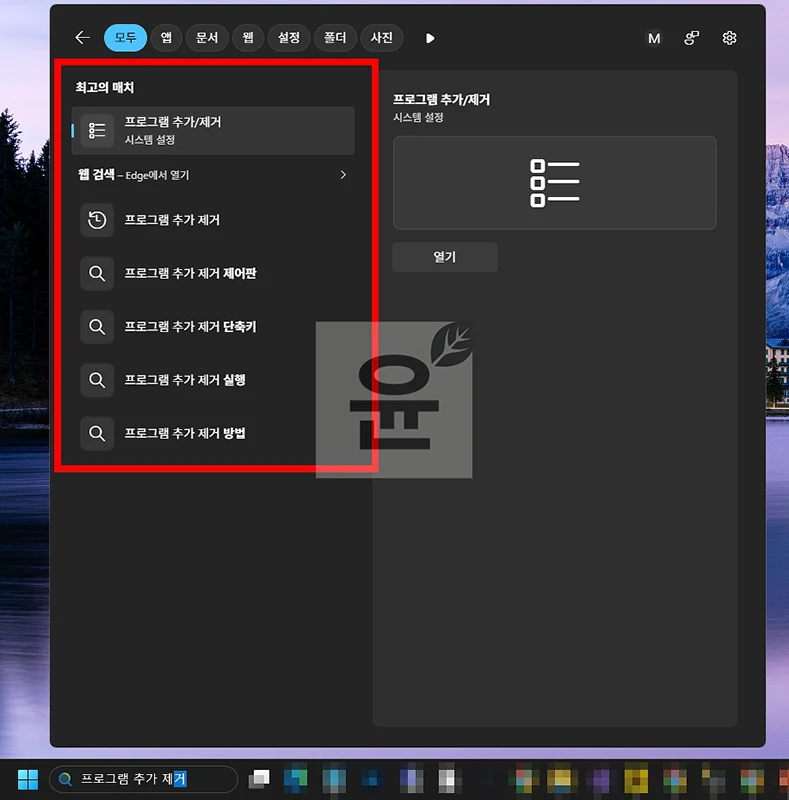Click the large list icon preview card
The image size is (789, 800).
[x=555, y=183]
